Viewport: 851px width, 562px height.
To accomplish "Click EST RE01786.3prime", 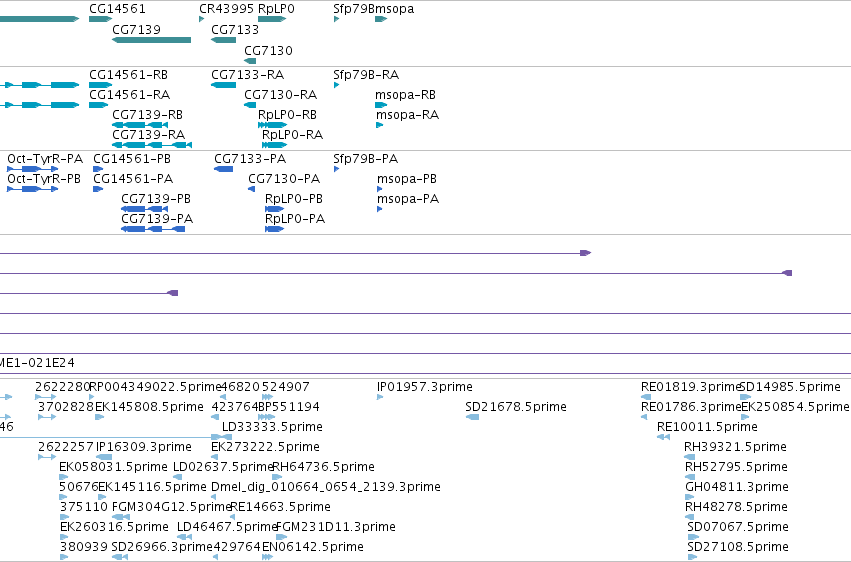I will pos(690,406).
